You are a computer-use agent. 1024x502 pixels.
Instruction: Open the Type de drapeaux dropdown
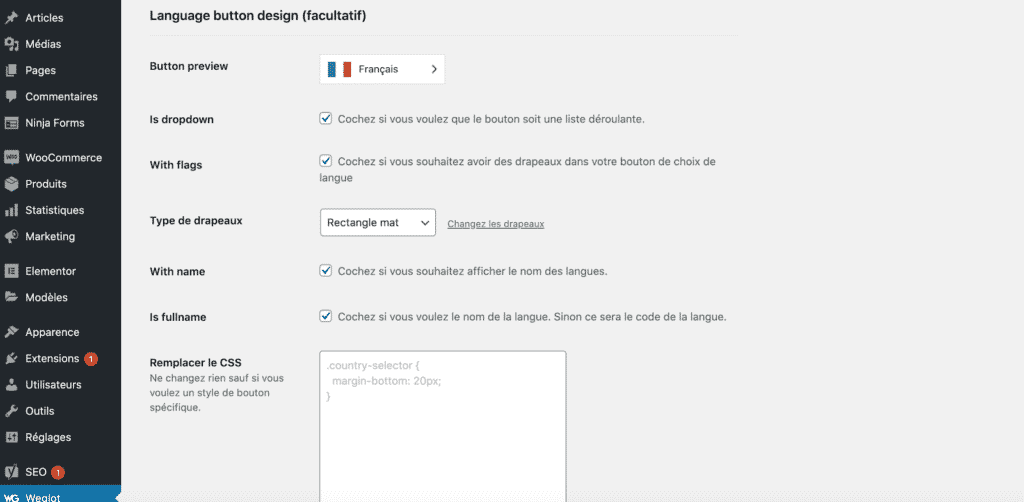pyautogui.click(x=377, y=223)
